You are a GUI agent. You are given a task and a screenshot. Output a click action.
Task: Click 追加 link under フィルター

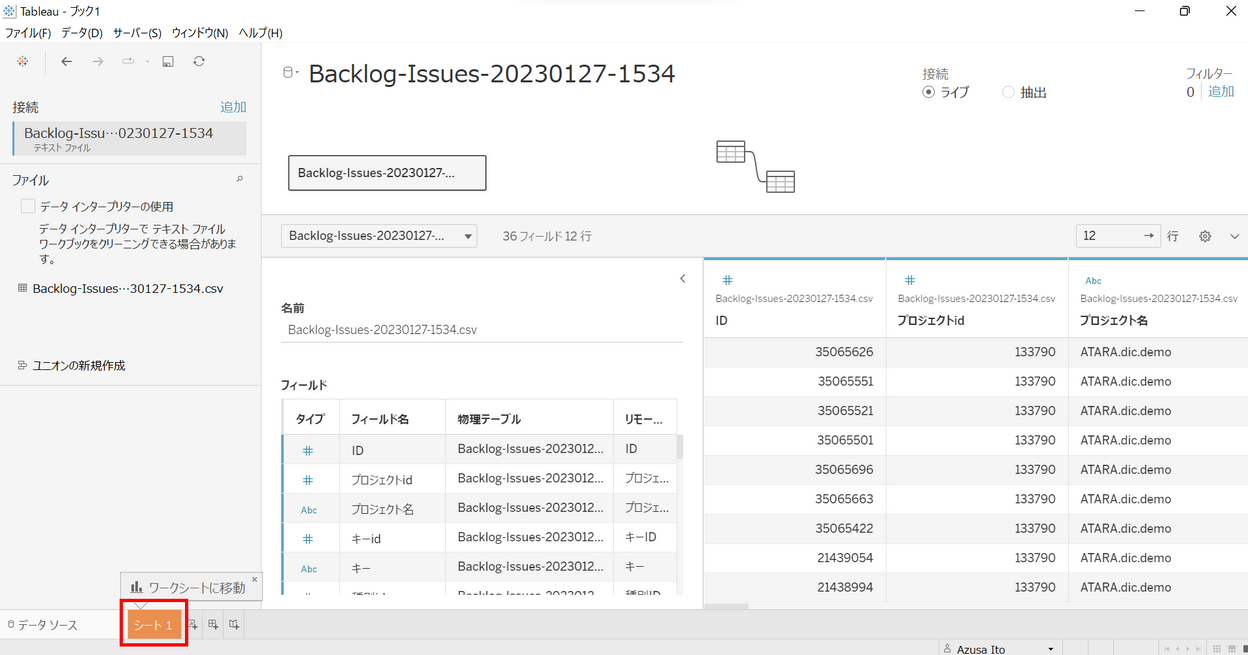click(1221, 92)
